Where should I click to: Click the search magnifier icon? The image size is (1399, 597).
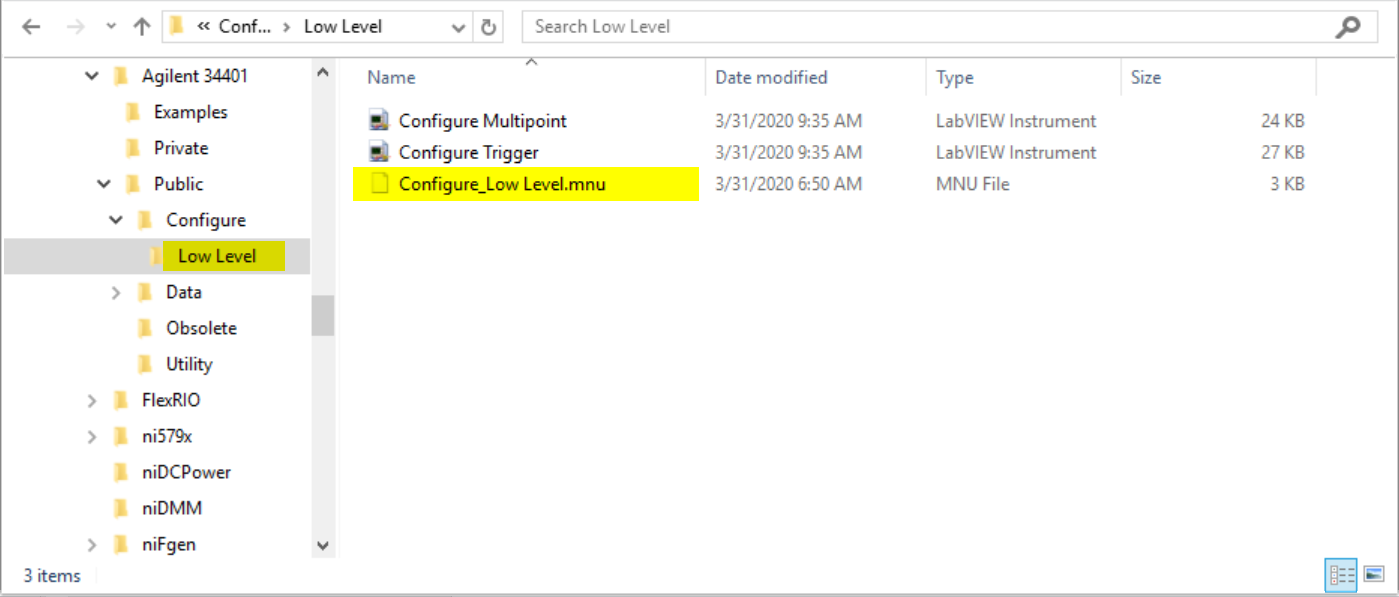click(1347, 27)
